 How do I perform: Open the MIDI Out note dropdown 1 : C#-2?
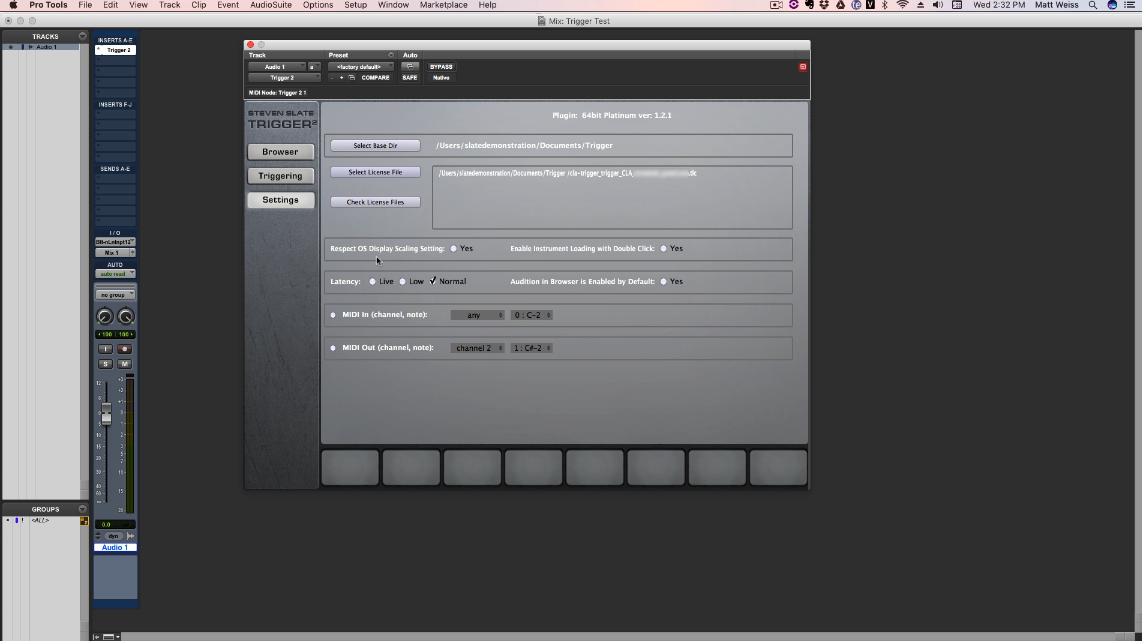coord(532,348)
